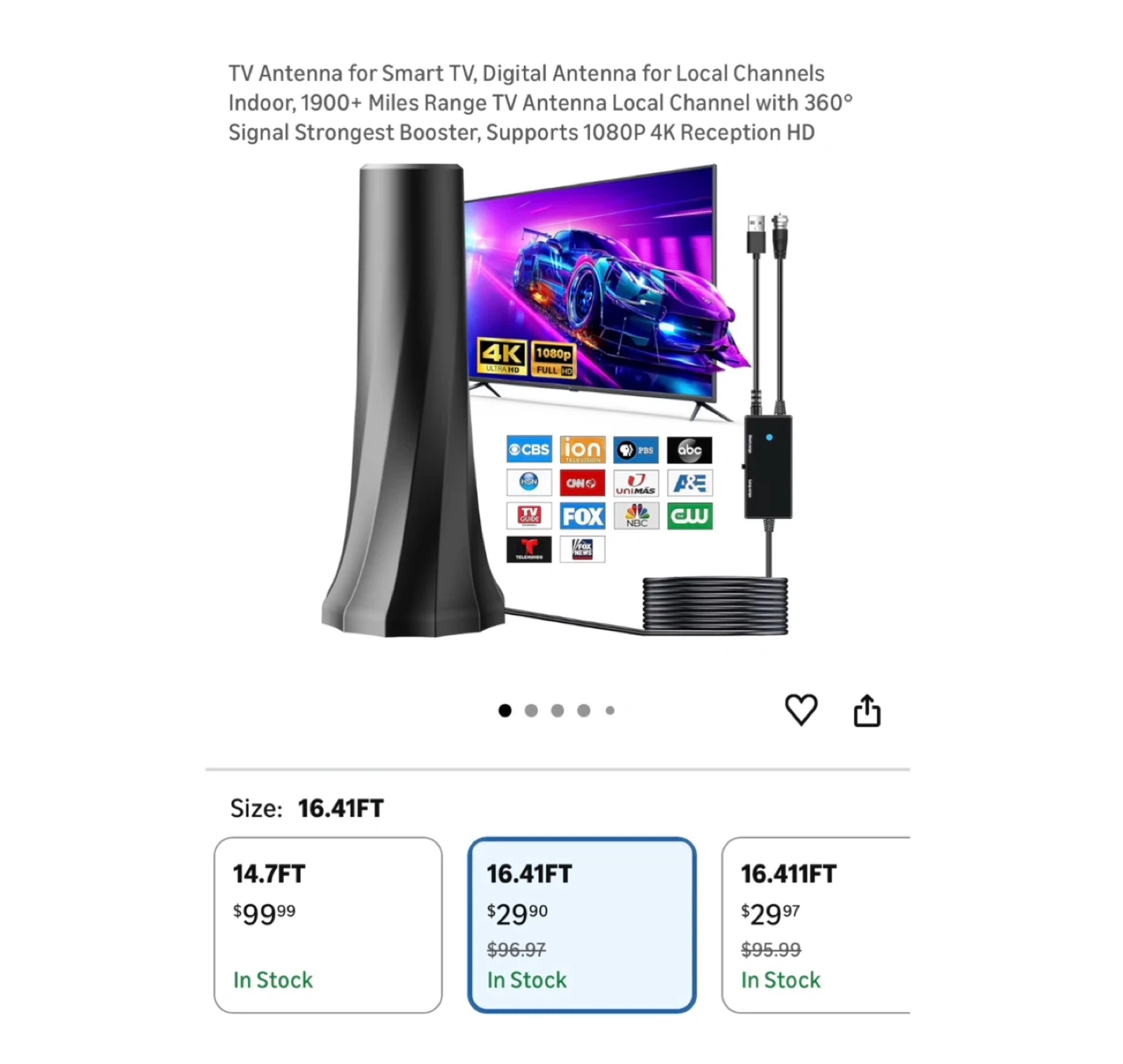Tap the 1080p Full HD badge
The image size is (1123, 1064).
click(554, 360)
